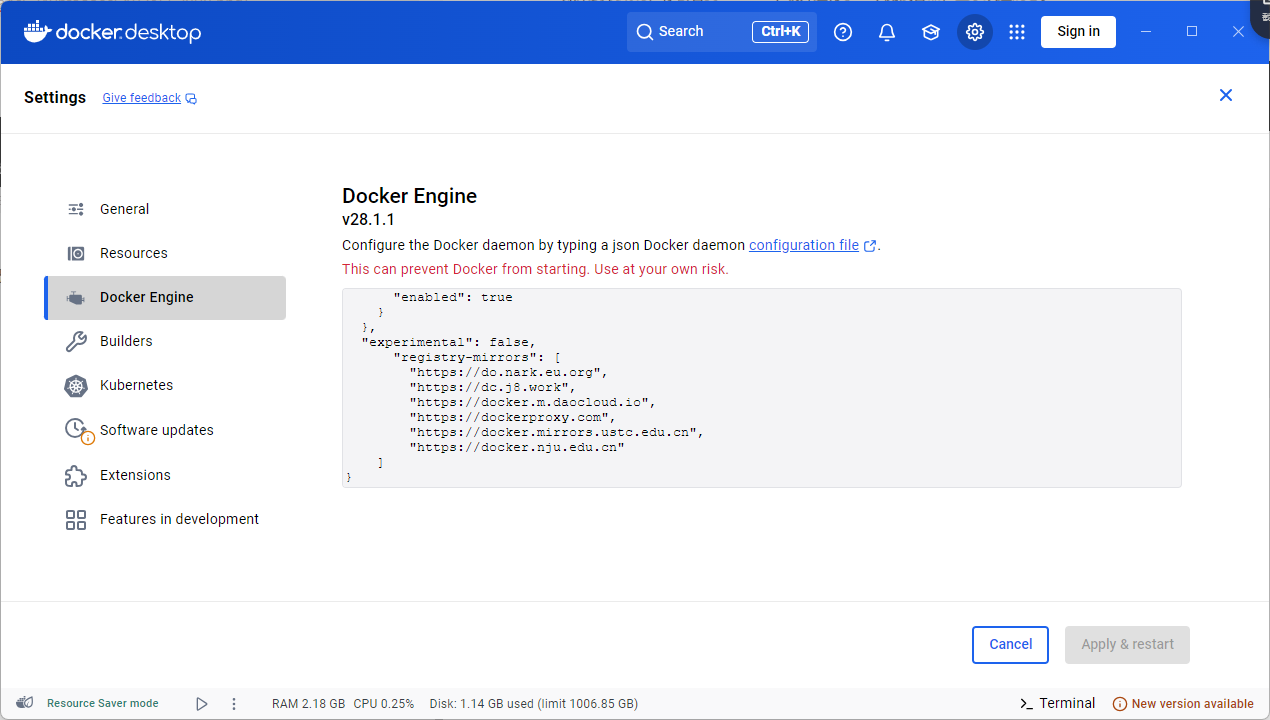Click the Features in development grid icon
This screenshot has width=1270, height=720.
[x=76, y=519]
